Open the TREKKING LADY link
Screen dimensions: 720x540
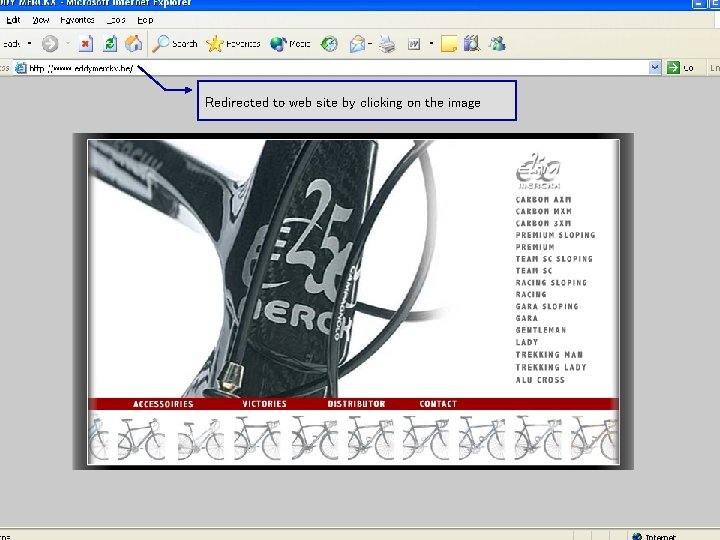tap(551, 367)
